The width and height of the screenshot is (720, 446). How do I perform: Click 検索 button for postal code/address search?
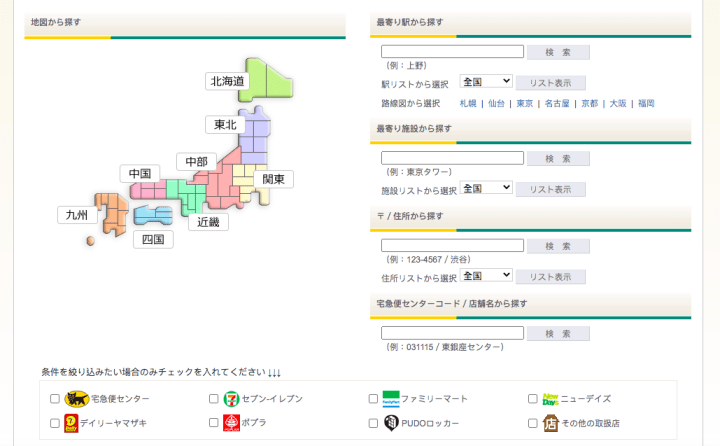click(558, 246)
